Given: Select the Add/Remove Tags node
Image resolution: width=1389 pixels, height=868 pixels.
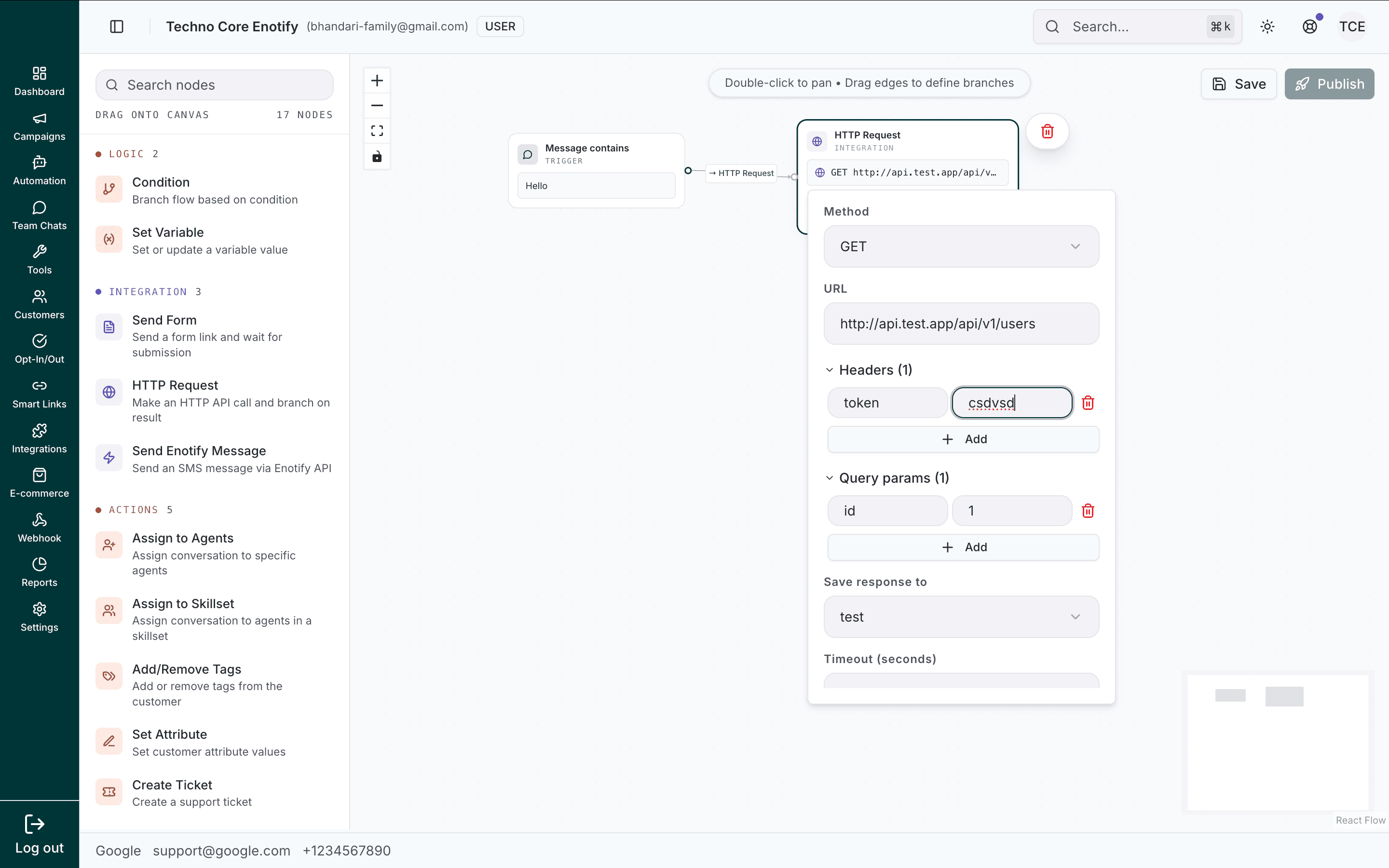Looking at the screenshot, I should [x=215, y=684].
